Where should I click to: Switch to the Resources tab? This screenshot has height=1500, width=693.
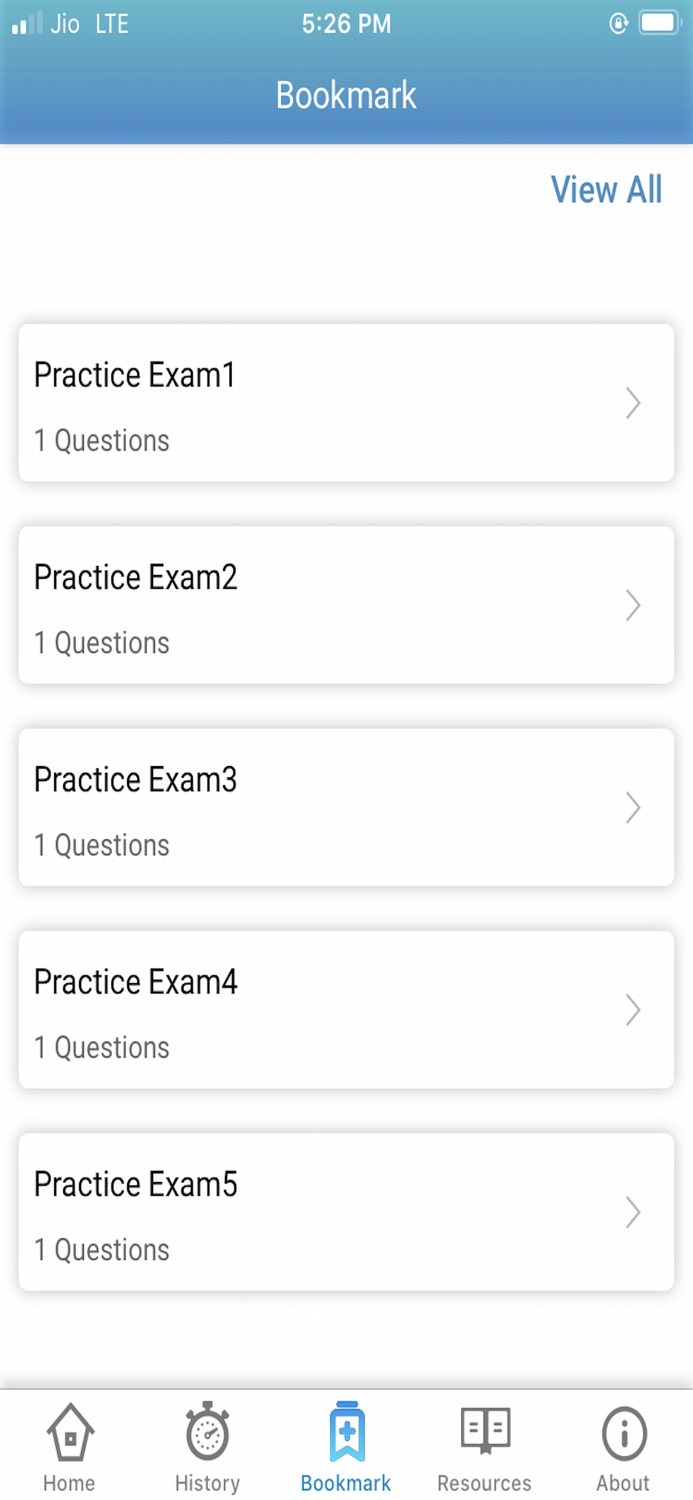coord(484,1445)
